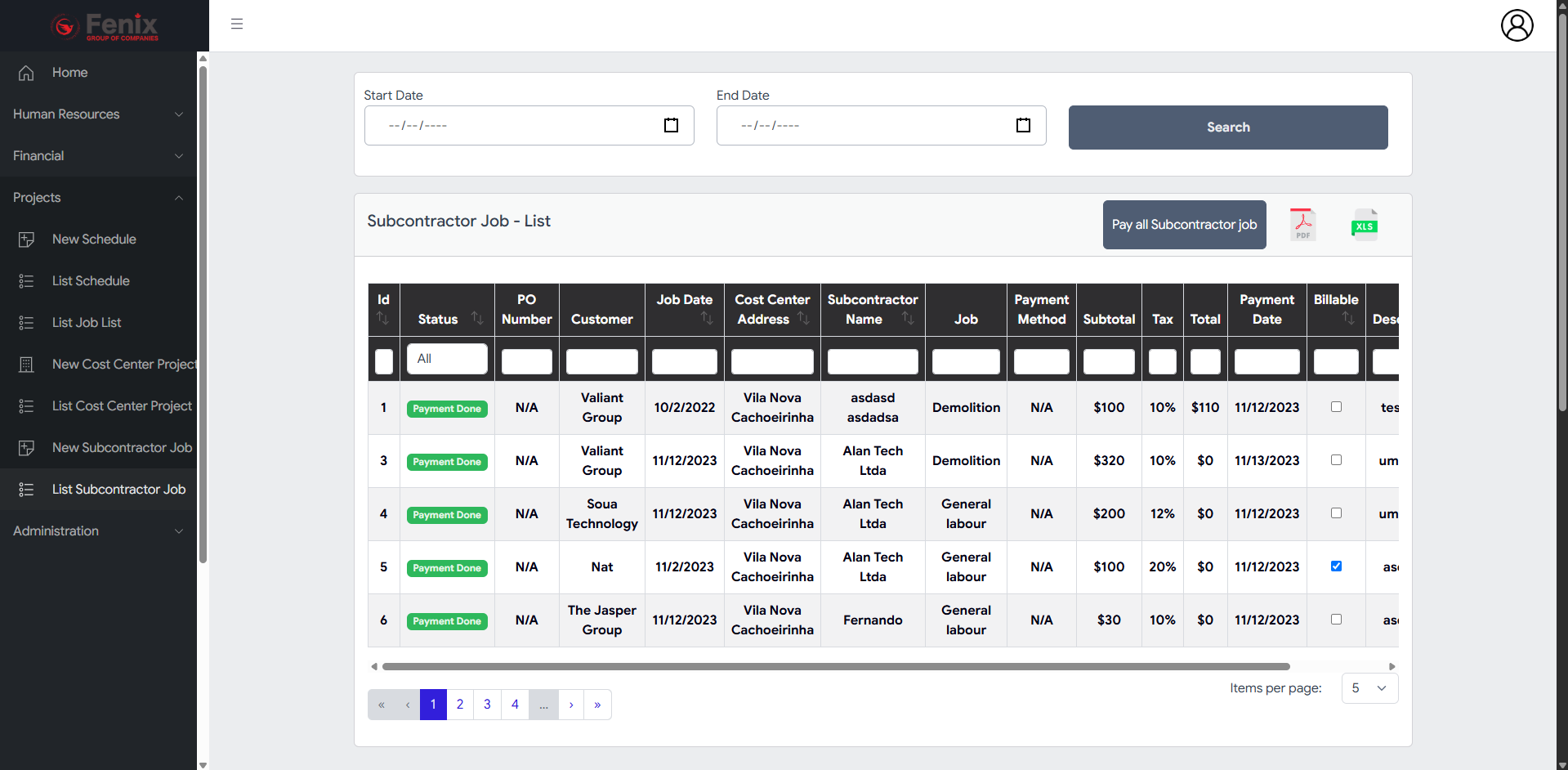Click Job filter input box
Screen dimensions: 1568x770
(x=966, y=361)
